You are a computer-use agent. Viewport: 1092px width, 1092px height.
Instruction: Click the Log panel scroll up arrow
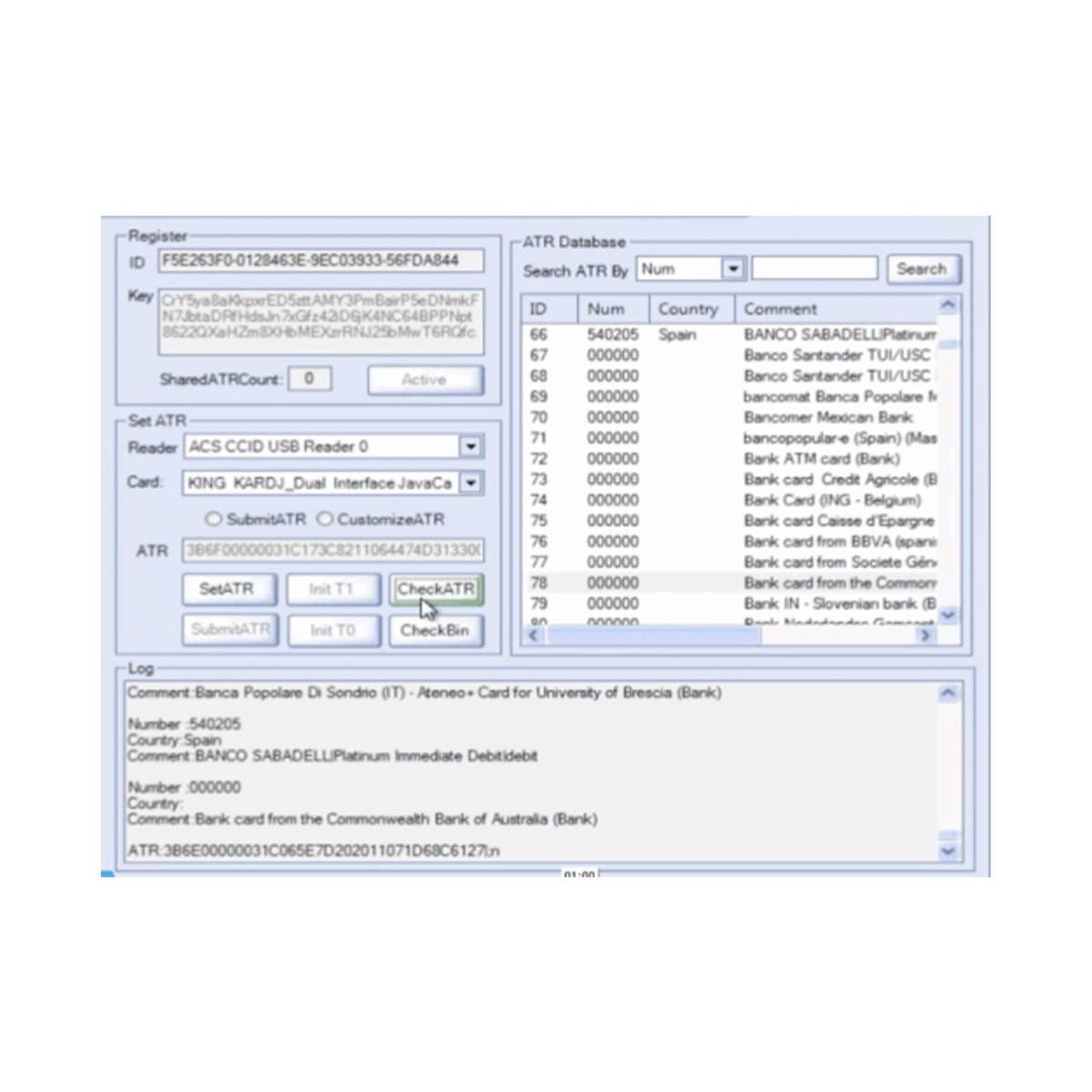point(947,694)
